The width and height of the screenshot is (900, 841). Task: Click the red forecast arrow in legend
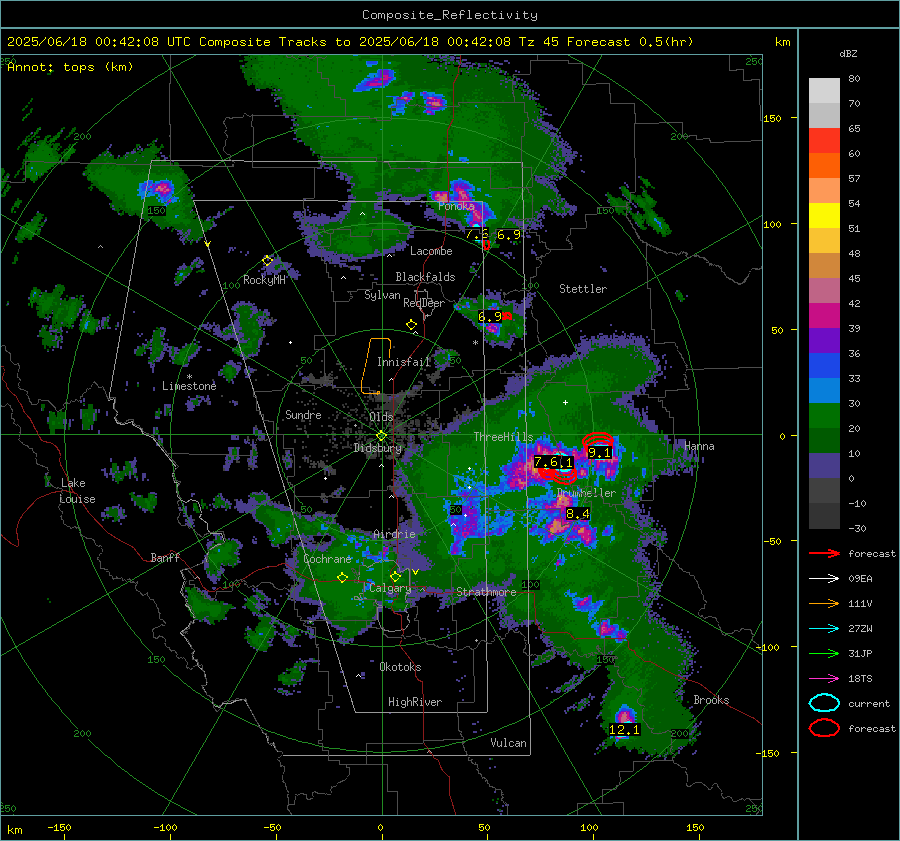[824, 553]
